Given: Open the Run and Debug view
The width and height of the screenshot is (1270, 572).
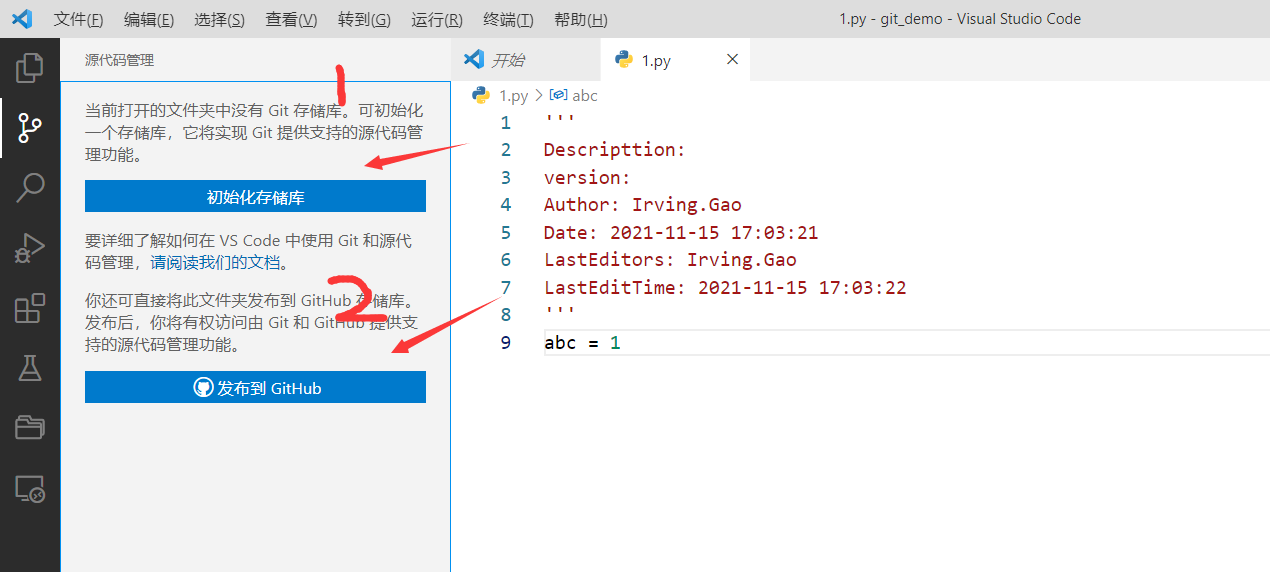Looking at the screenshot, I should [30, 248].
